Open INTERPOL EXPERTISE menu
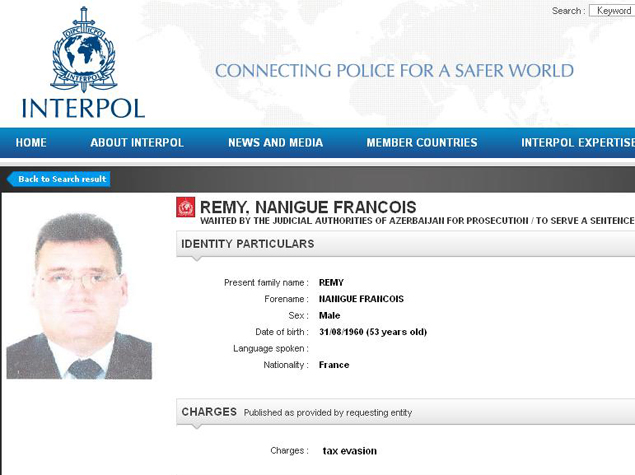The height and width of the screenshot is (475, 635). pos(578,143)
